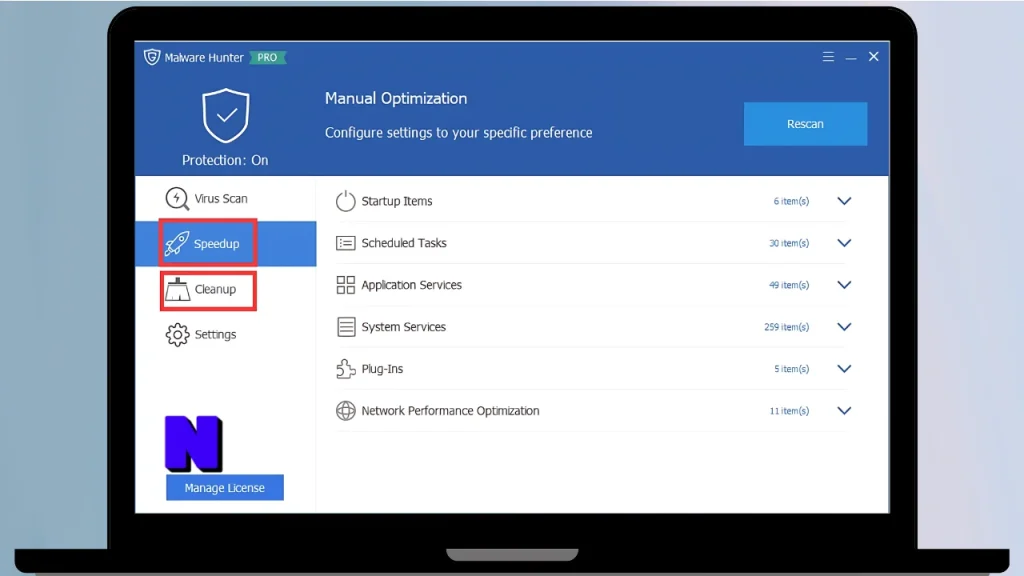Click the '6 item(s)' count
Screen dimensions: 1024x576
[x=792, y=201]
